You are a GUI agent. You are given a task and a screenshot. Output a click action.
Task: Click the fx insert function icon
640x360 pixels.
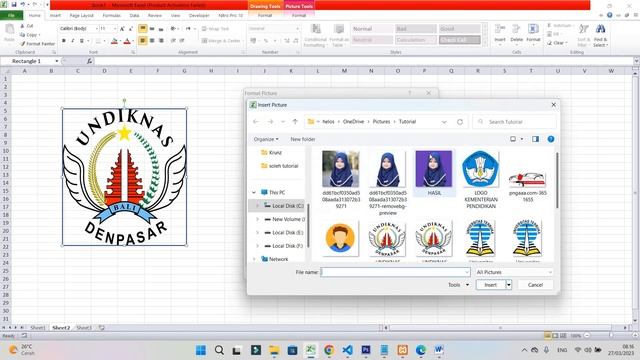click(x=89, y=61)
